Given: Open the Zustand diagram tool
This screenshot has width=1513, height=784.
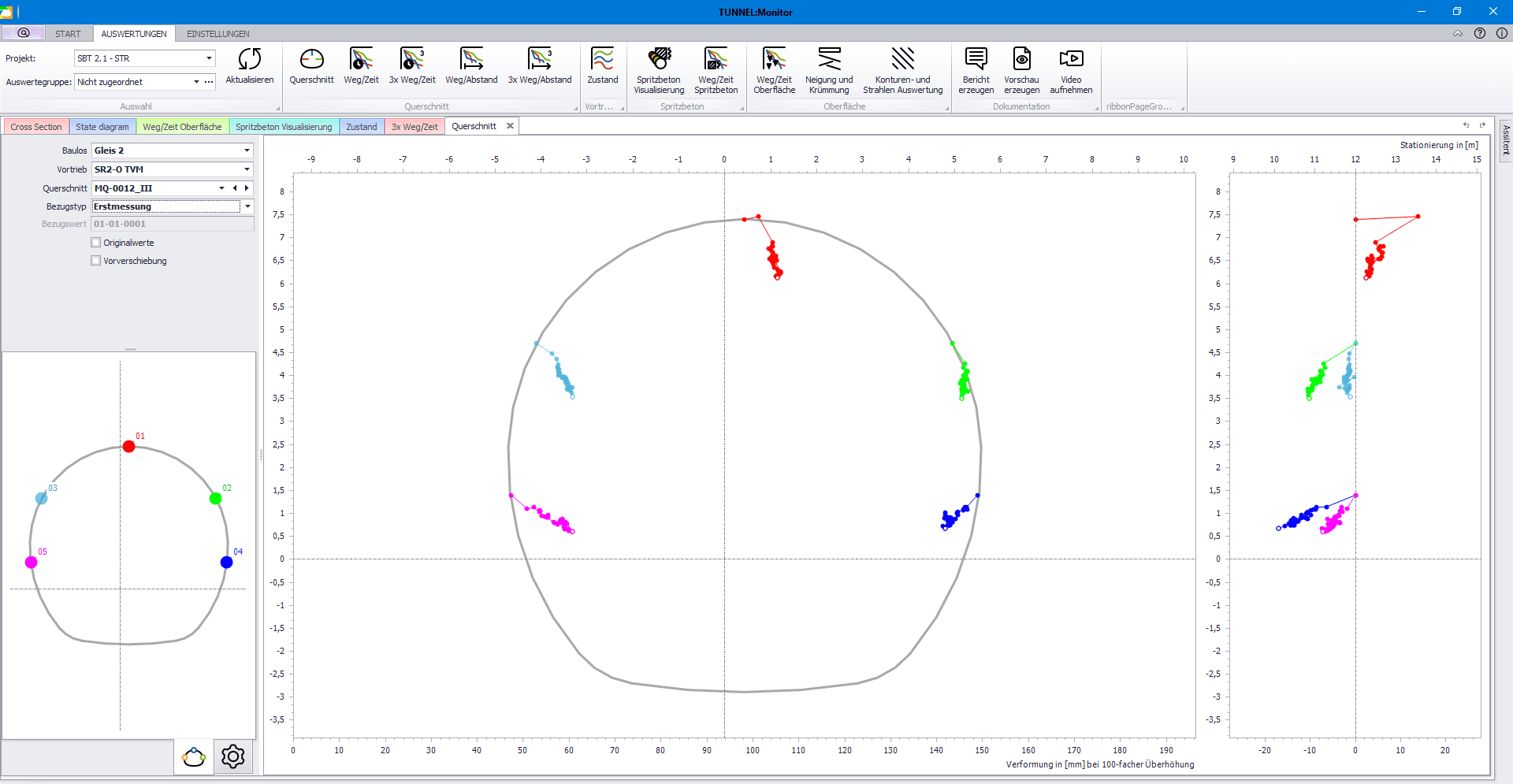Looking at the screenshot, I should coord(602,60).
